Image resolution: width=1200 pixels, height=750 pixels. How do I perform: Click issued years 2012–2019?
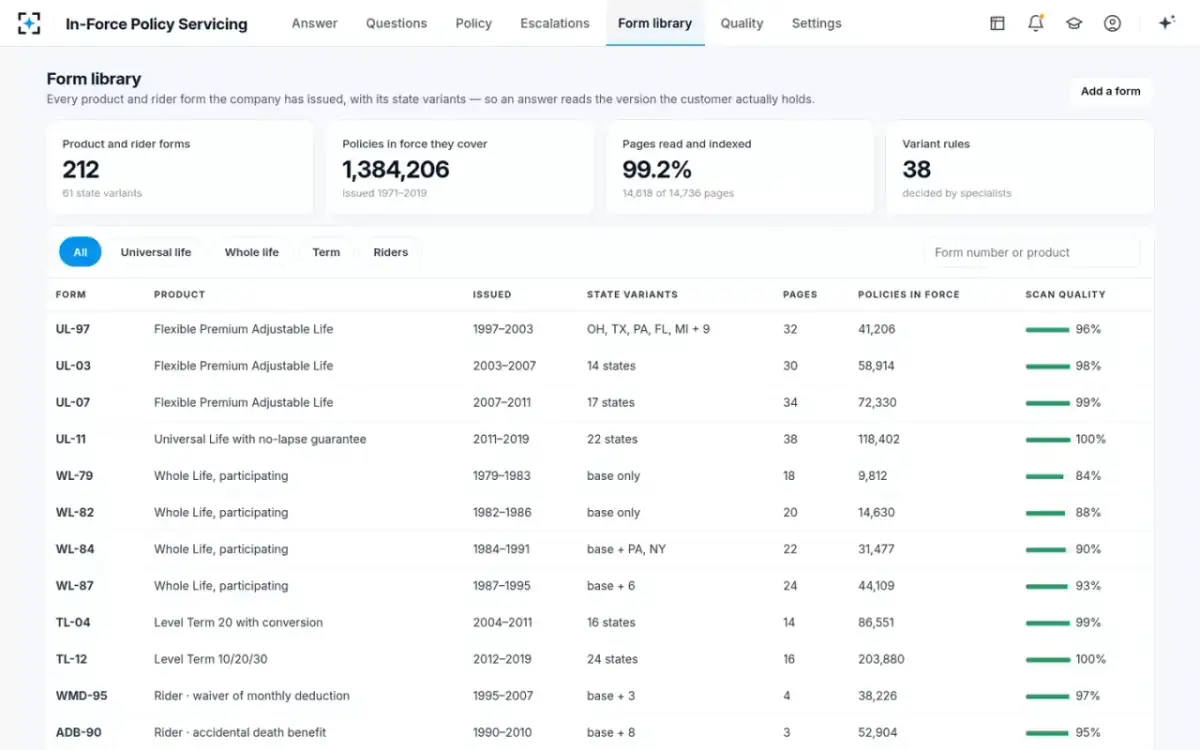click(504, 659)
